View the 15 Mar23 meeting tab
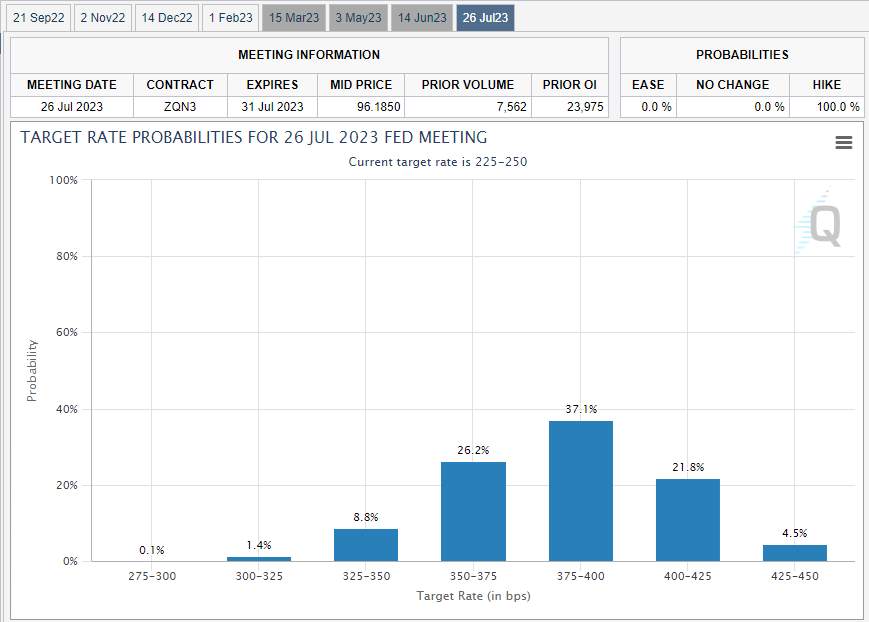This screenshot has height=622, width=869. pyautogui.click(x=294, y=18)
